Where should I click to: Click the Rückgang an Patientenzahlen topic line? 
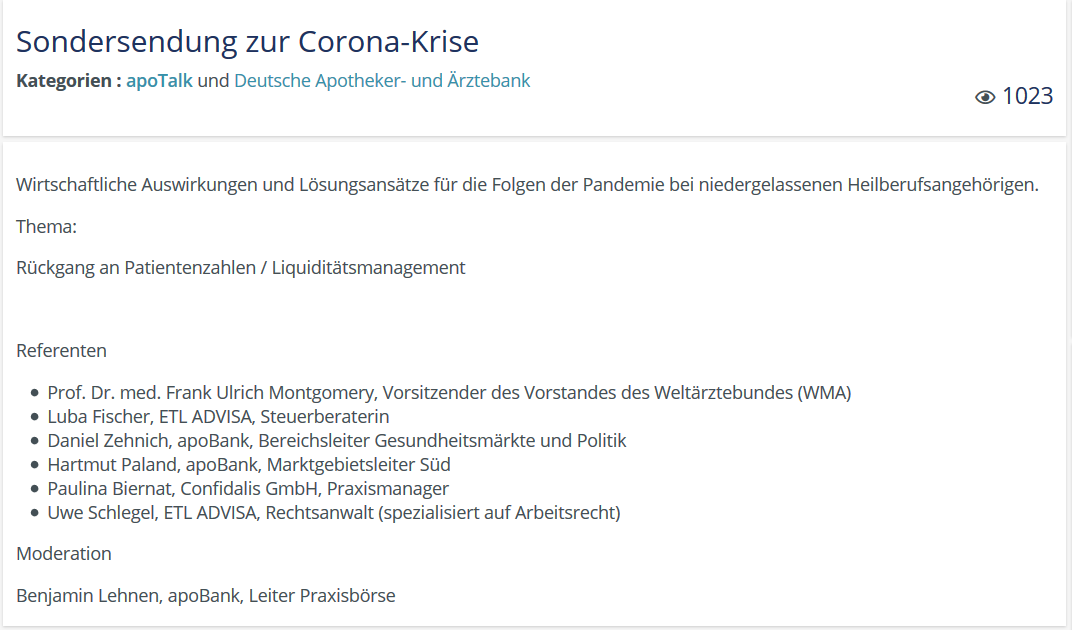point(241,267)
